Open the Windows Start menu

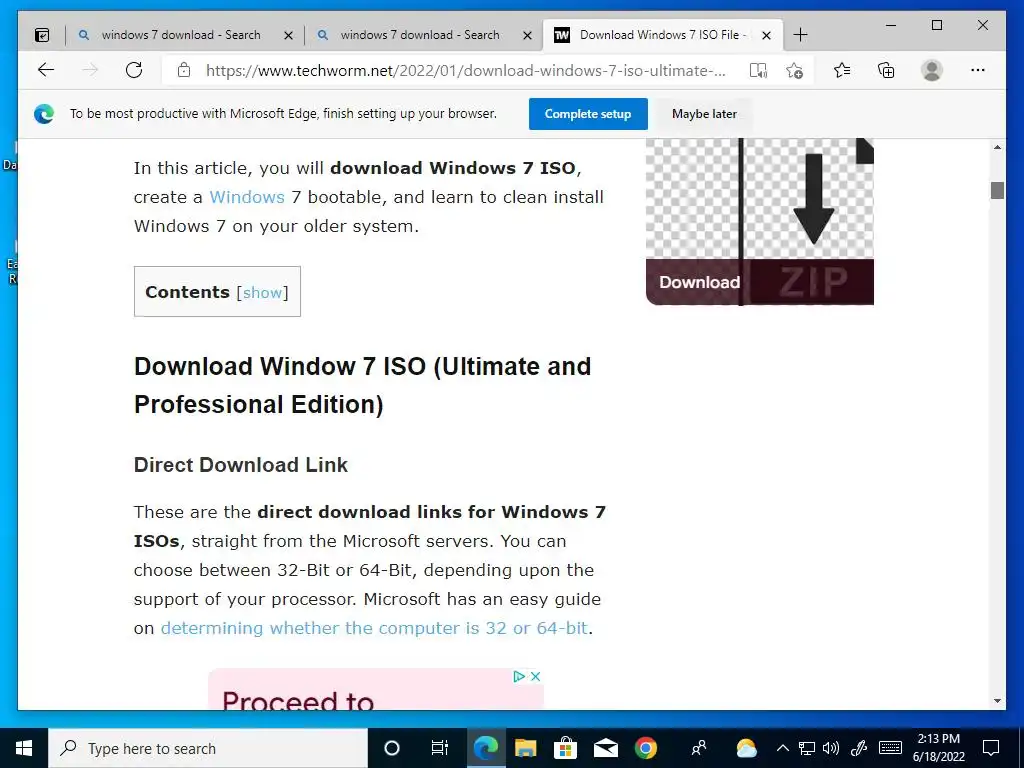[24, 748]
